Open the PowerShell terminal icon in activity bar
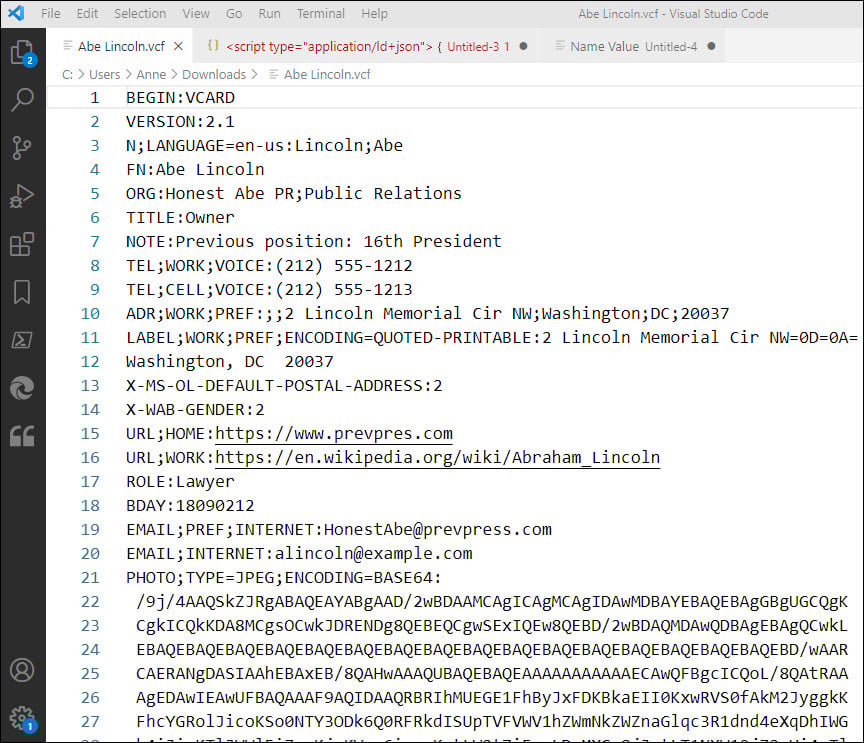This screenshot has width=864, height=743. [22, 340]
